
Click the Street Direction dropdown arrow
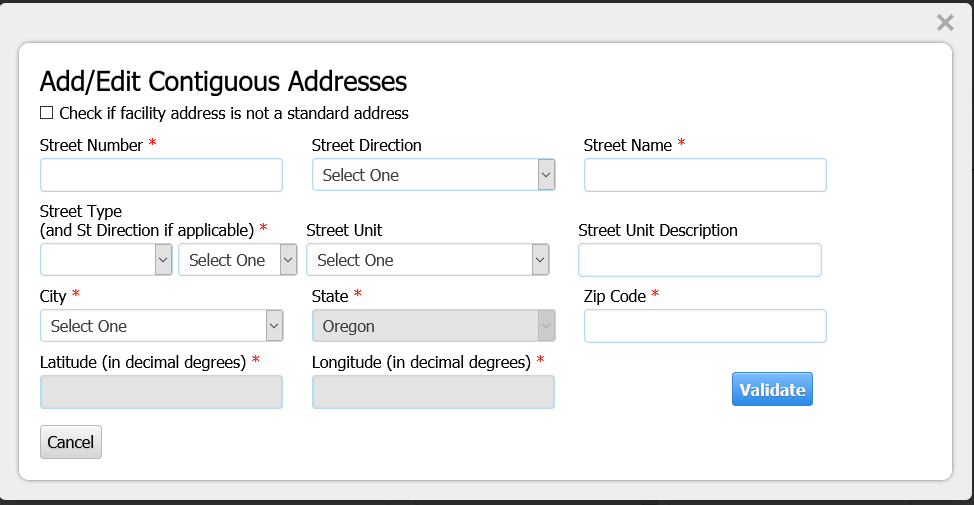546,175
